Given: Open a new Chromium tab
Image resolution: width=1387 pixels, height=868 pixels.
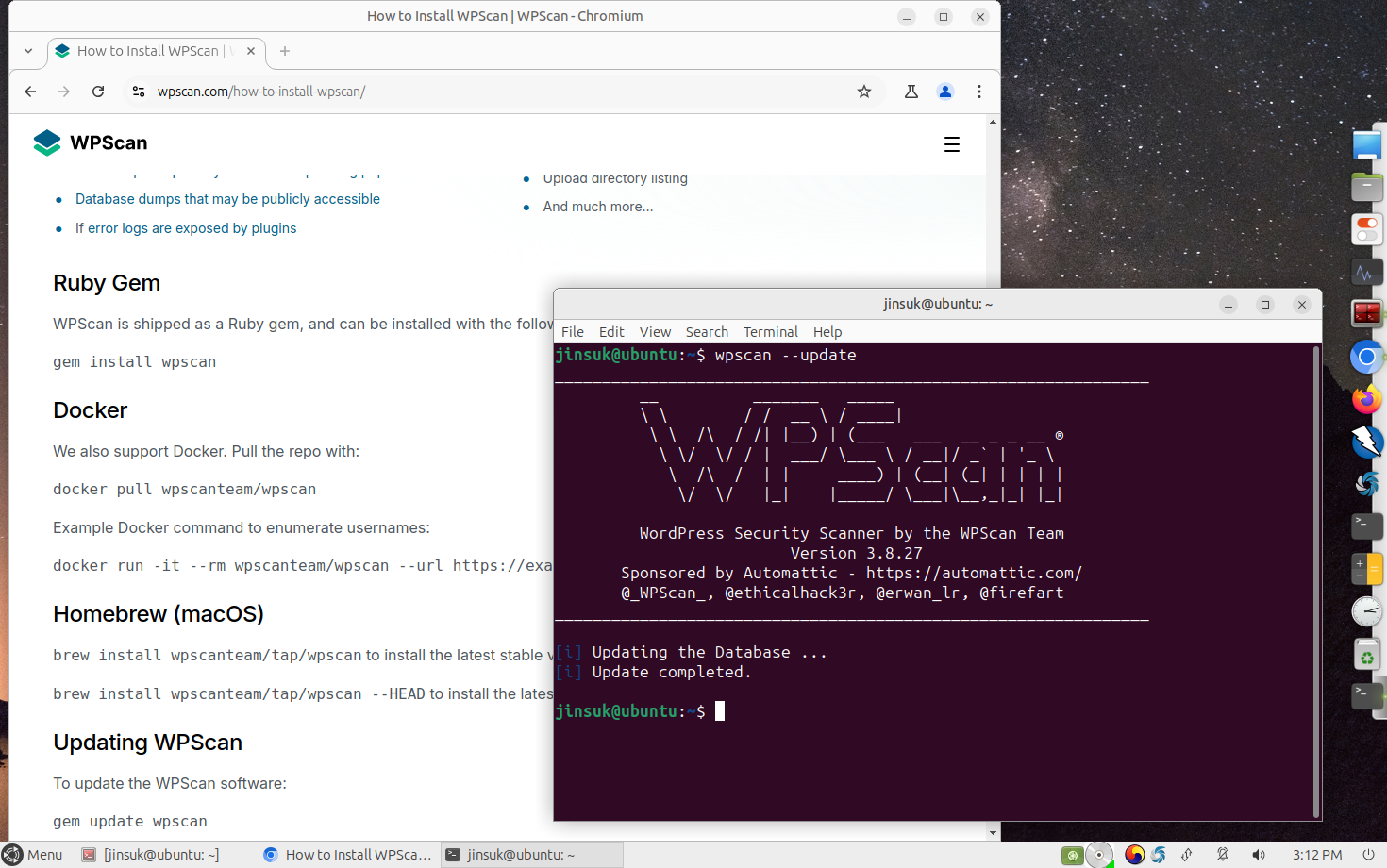Looking at the screenshot, I should (x=285, y=51).
